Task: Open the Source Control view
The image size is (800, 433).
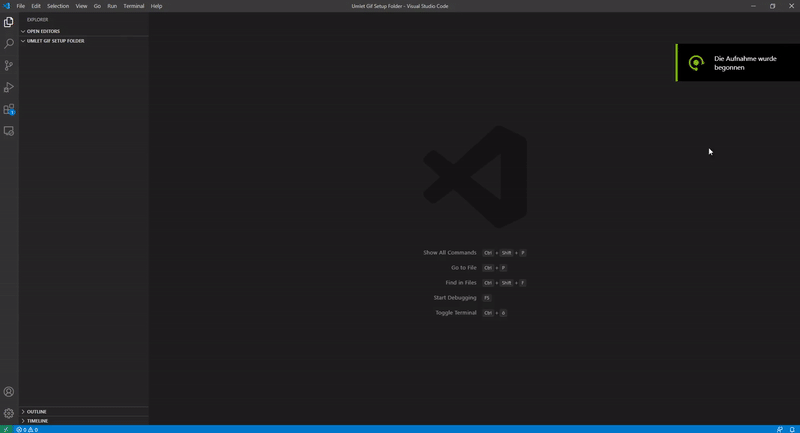Action: [x=9, y=65]
